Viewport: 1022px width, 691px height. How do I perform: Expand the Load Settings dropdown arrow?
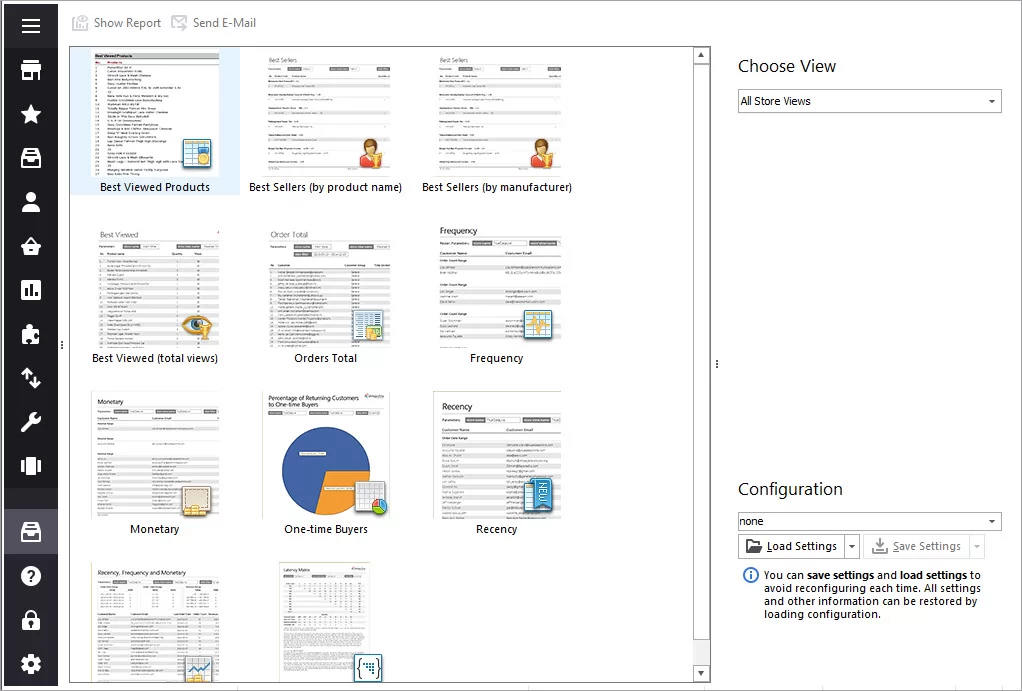point(852,546)
